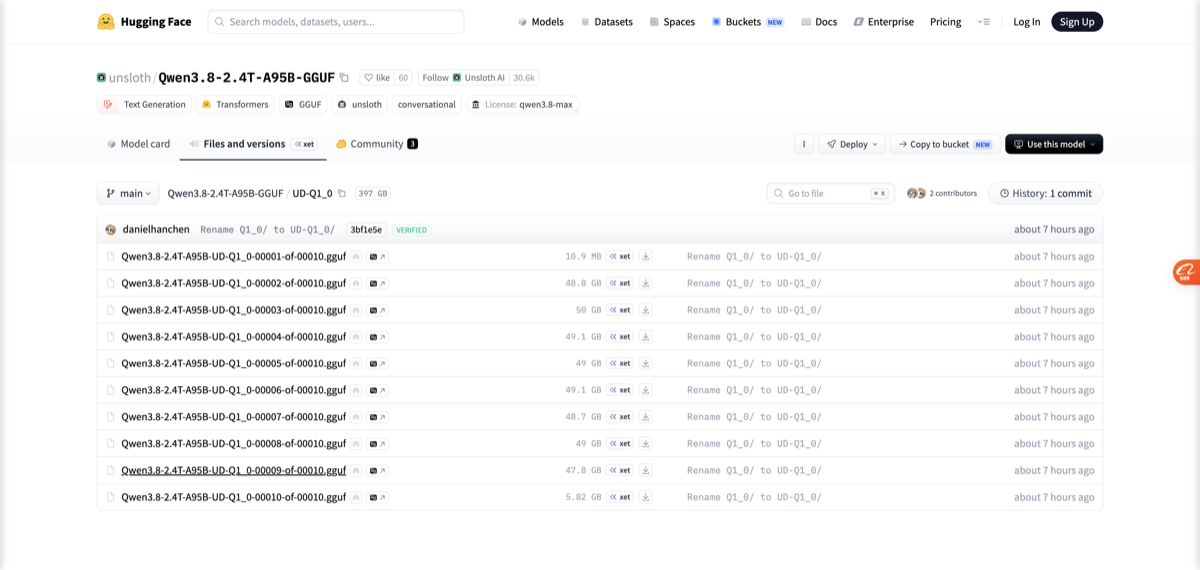This screenshot has width=1200, height=570.
Task: Open the more options three-dot menu
Action: click(803, 144)
